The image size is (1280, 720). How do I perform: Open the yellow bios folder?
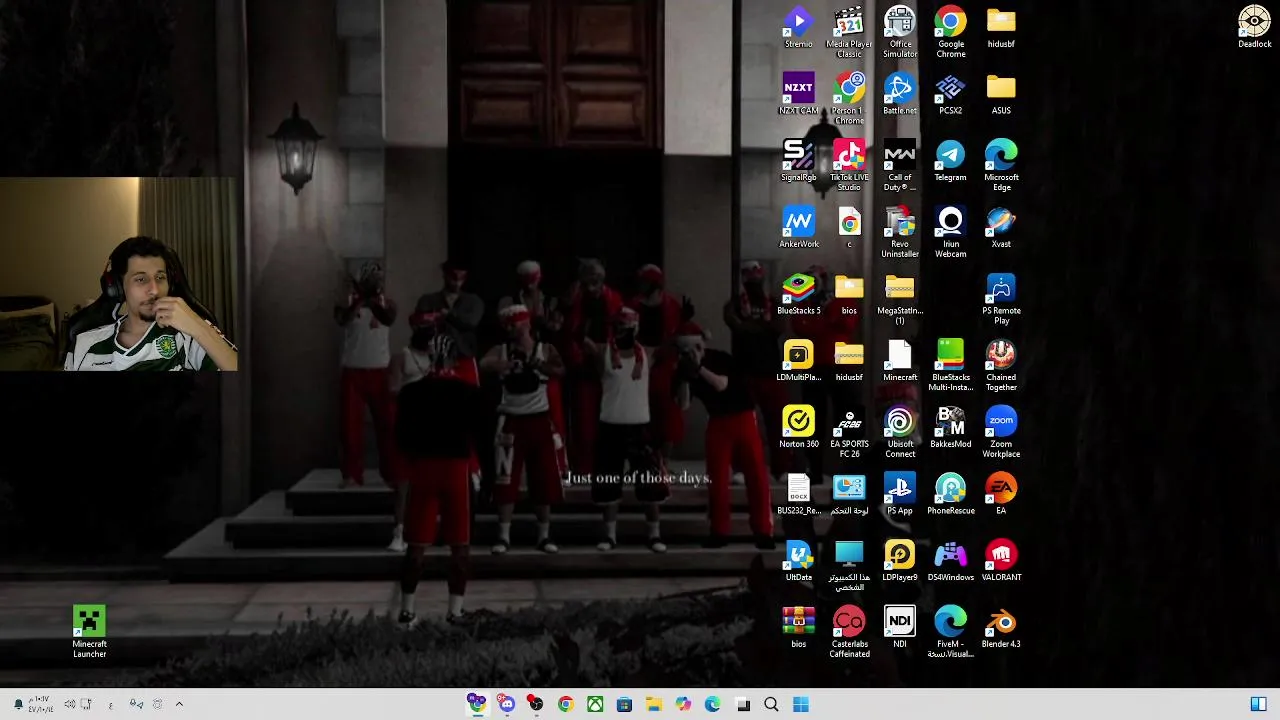[849, 294]
